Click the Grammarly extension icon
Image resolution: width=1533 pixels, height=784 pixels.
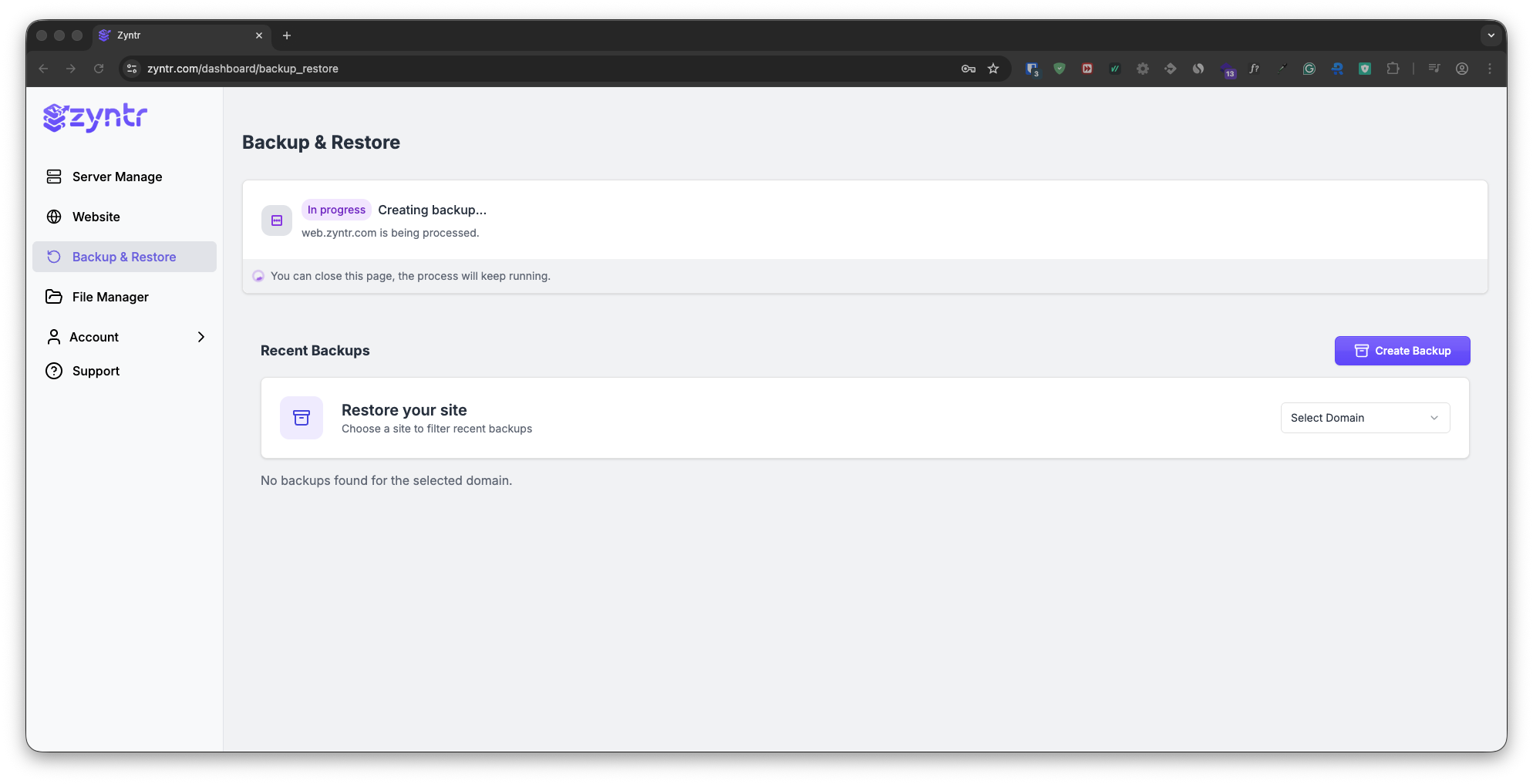tap(1309, 69)
